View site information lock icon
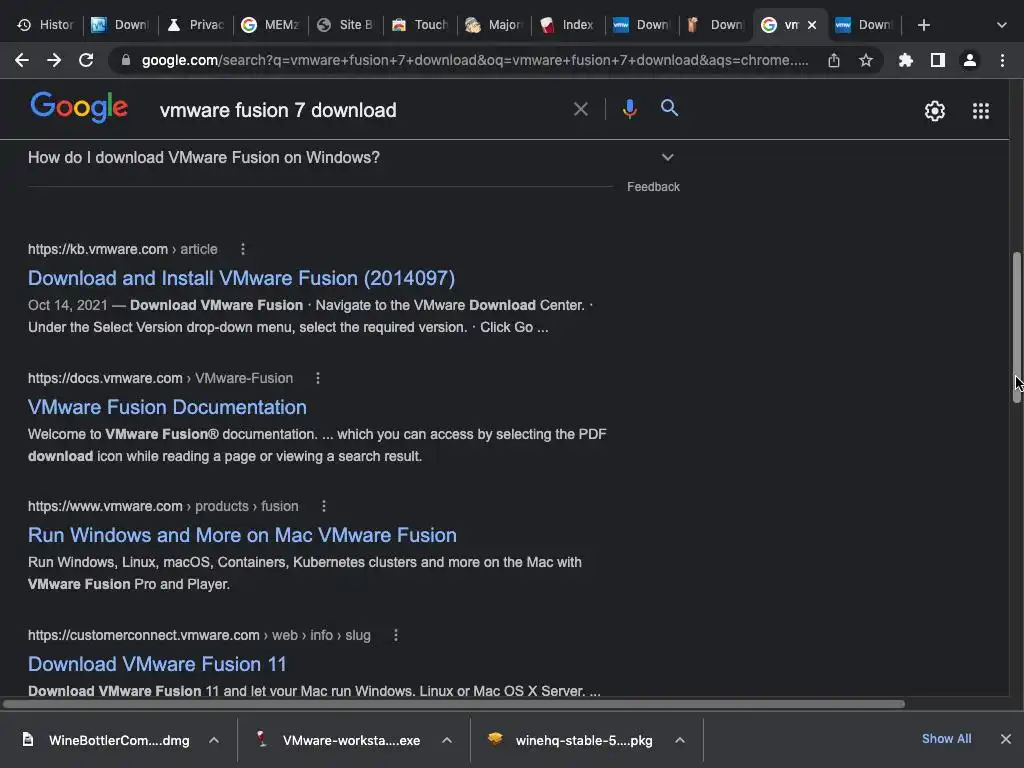This screenshot has height=768, width=1024. tap(126, 60)
